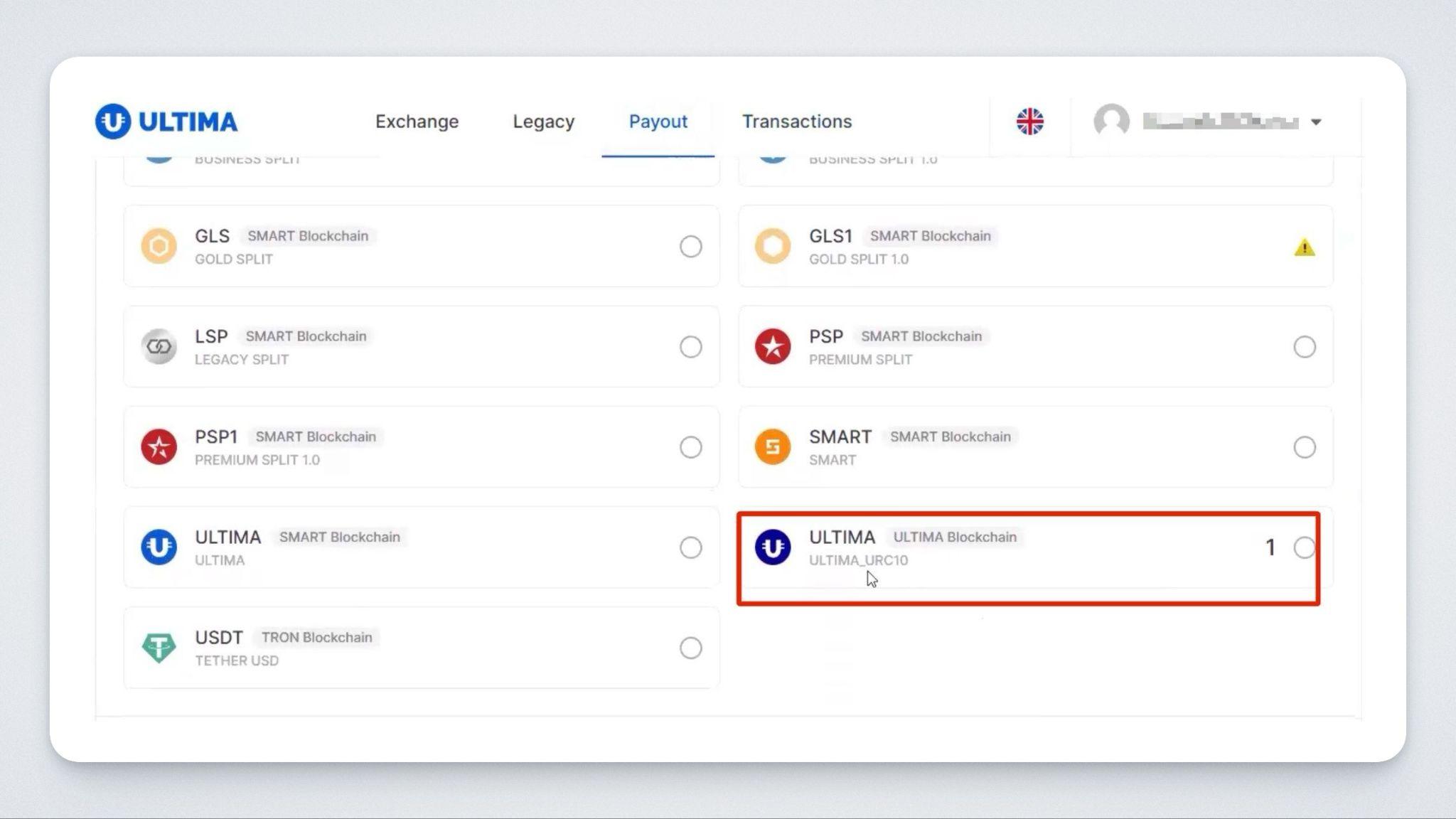Click the PSP Premium Split star icon
The image size is (1456, 819).
[x=773, y=347]
